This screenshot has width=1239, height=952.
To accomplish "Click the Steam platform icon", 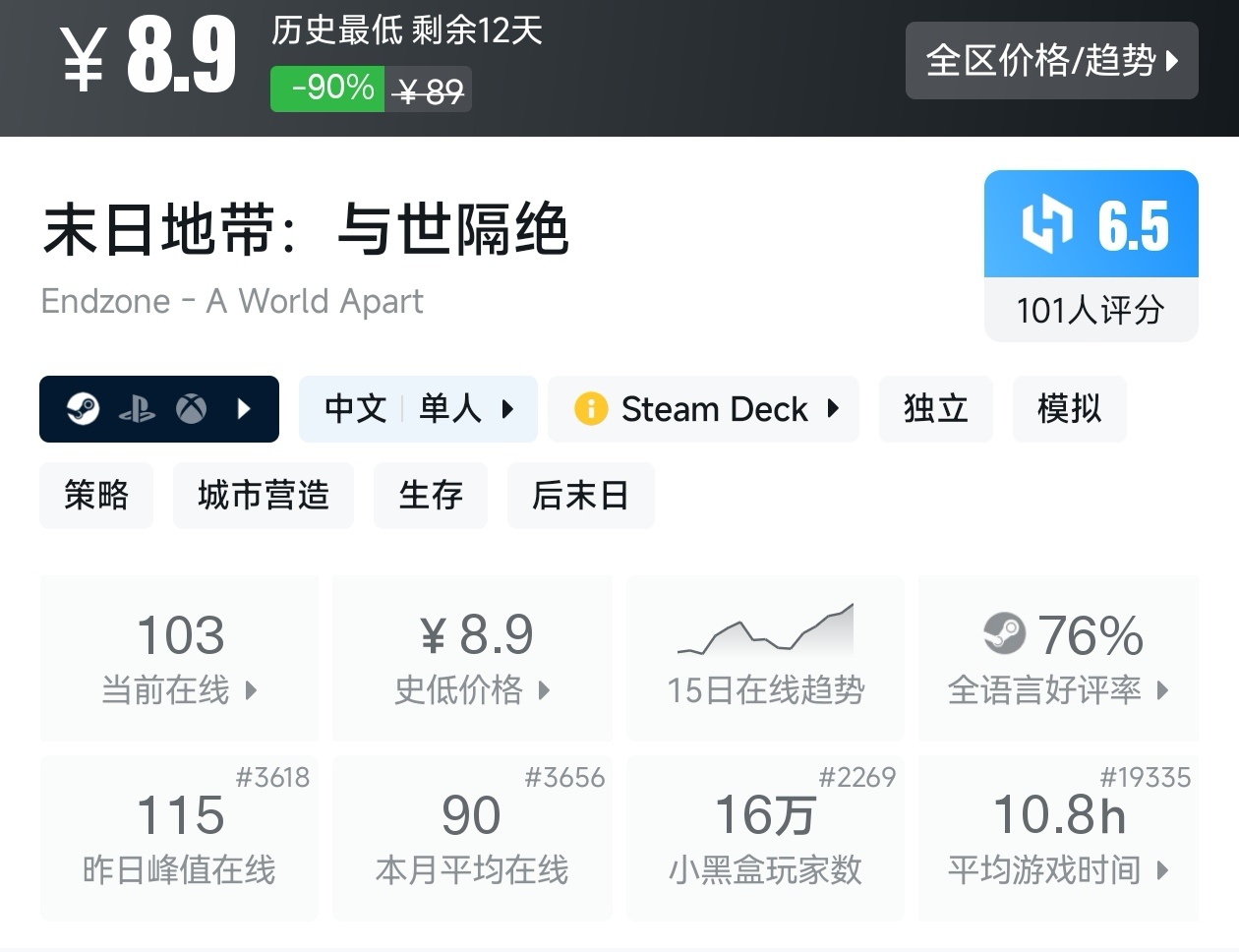I will [84, 408].
